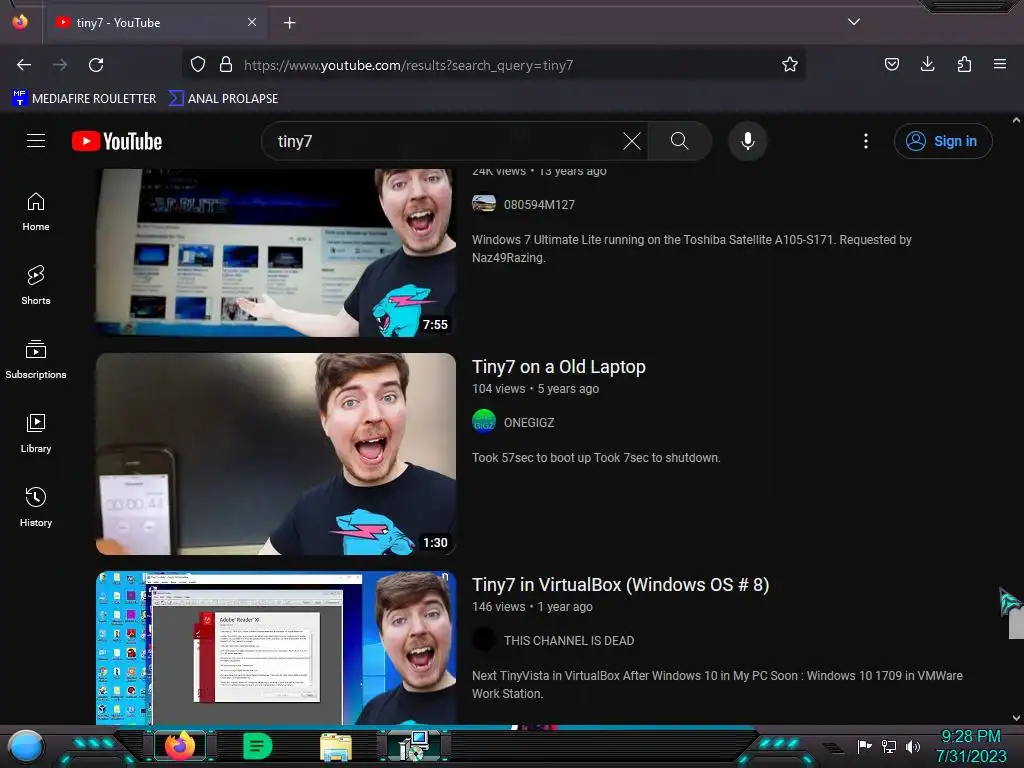The image size is (1024, 768).
Task: Click the Start orb button
Action: click(x=26, y=746)
